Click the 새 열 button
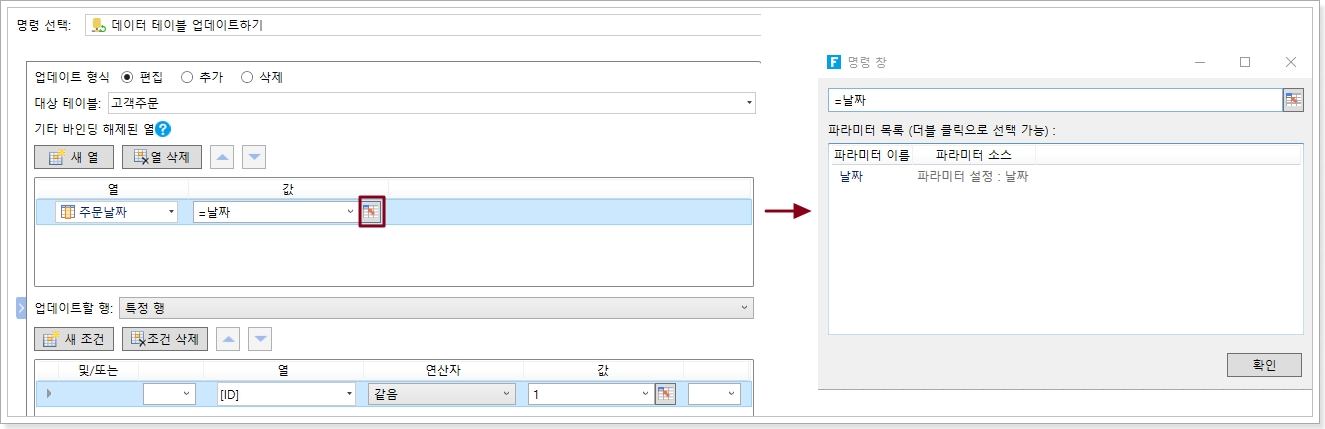The image size is (1325, 429). pyautogui.click(x=73, y=157)
